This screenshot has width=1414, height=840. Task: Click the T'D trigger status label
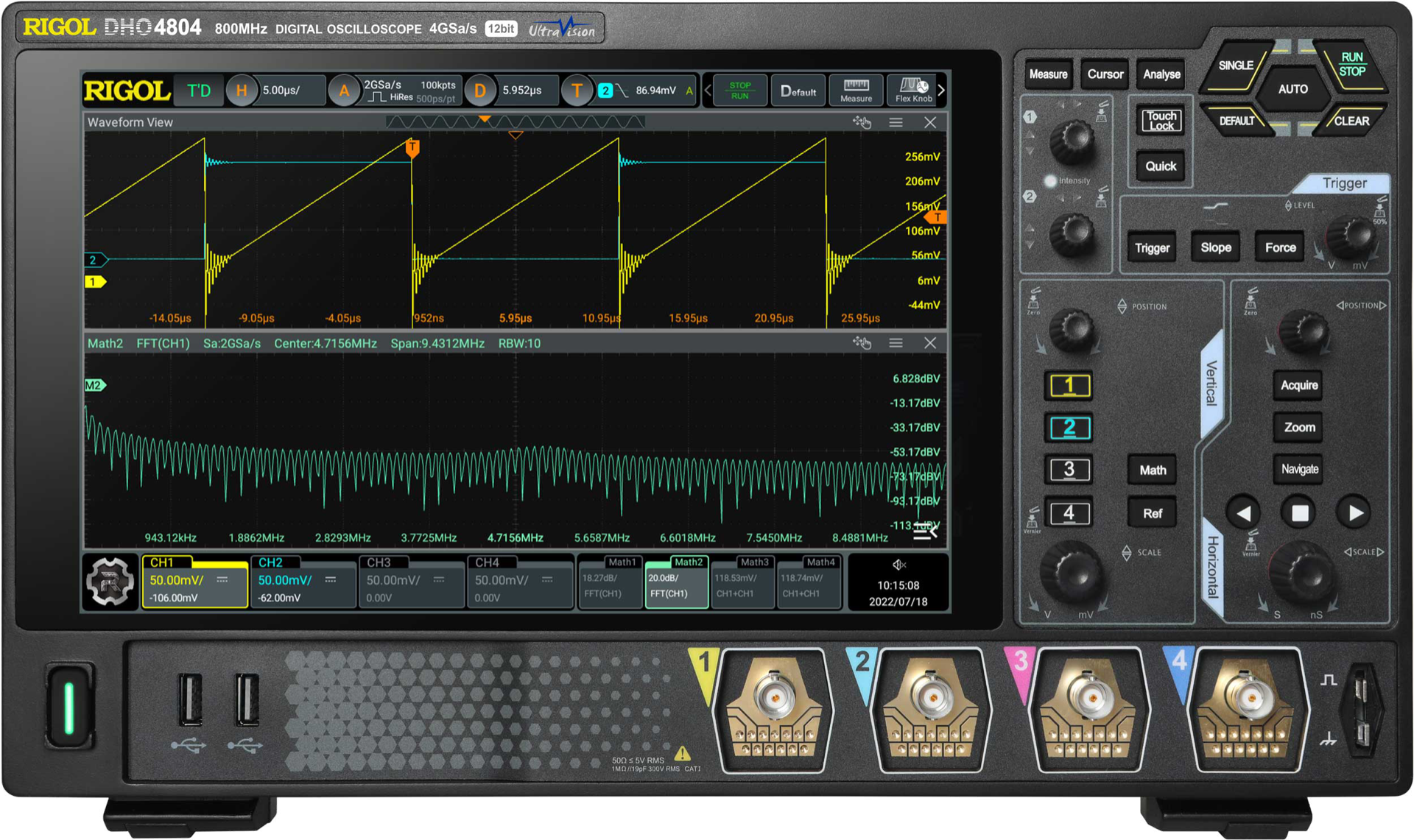(199, 91)
